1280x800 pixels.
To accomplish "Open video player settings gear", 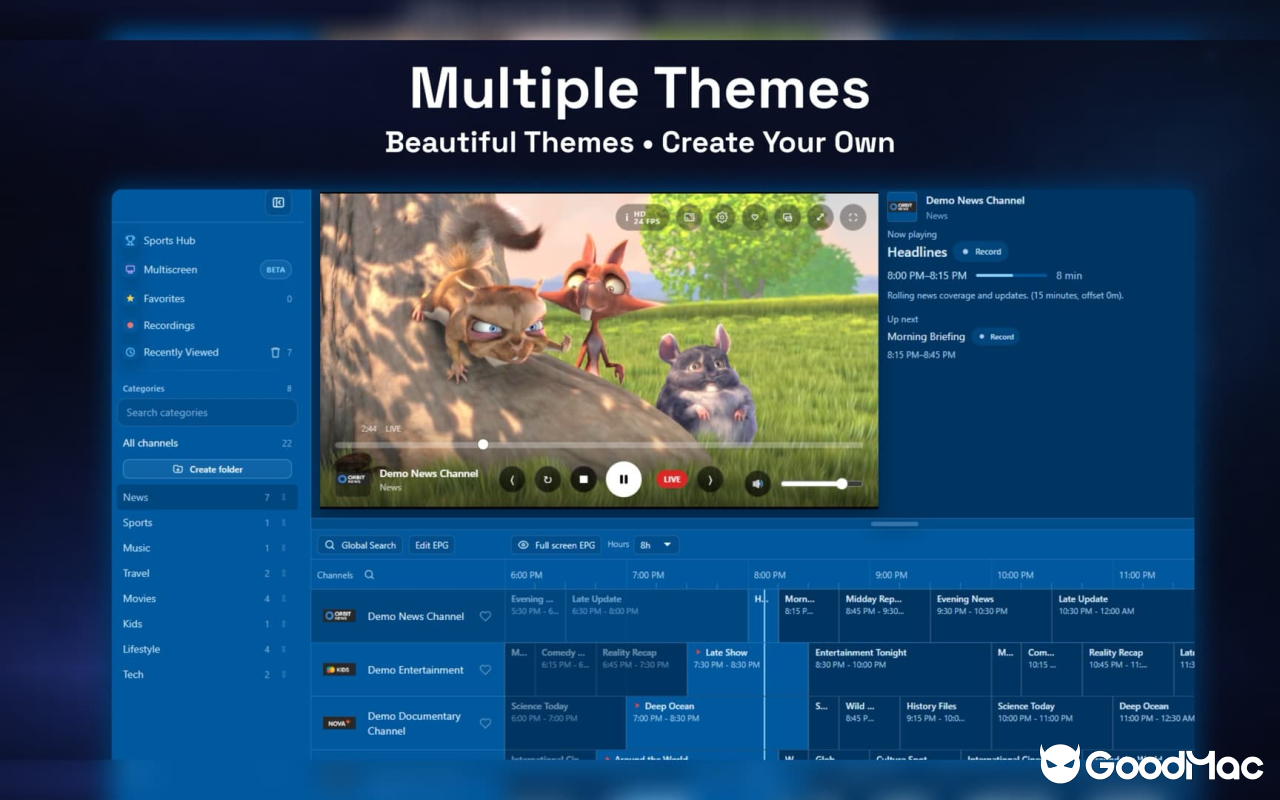I will pos(722,217).
